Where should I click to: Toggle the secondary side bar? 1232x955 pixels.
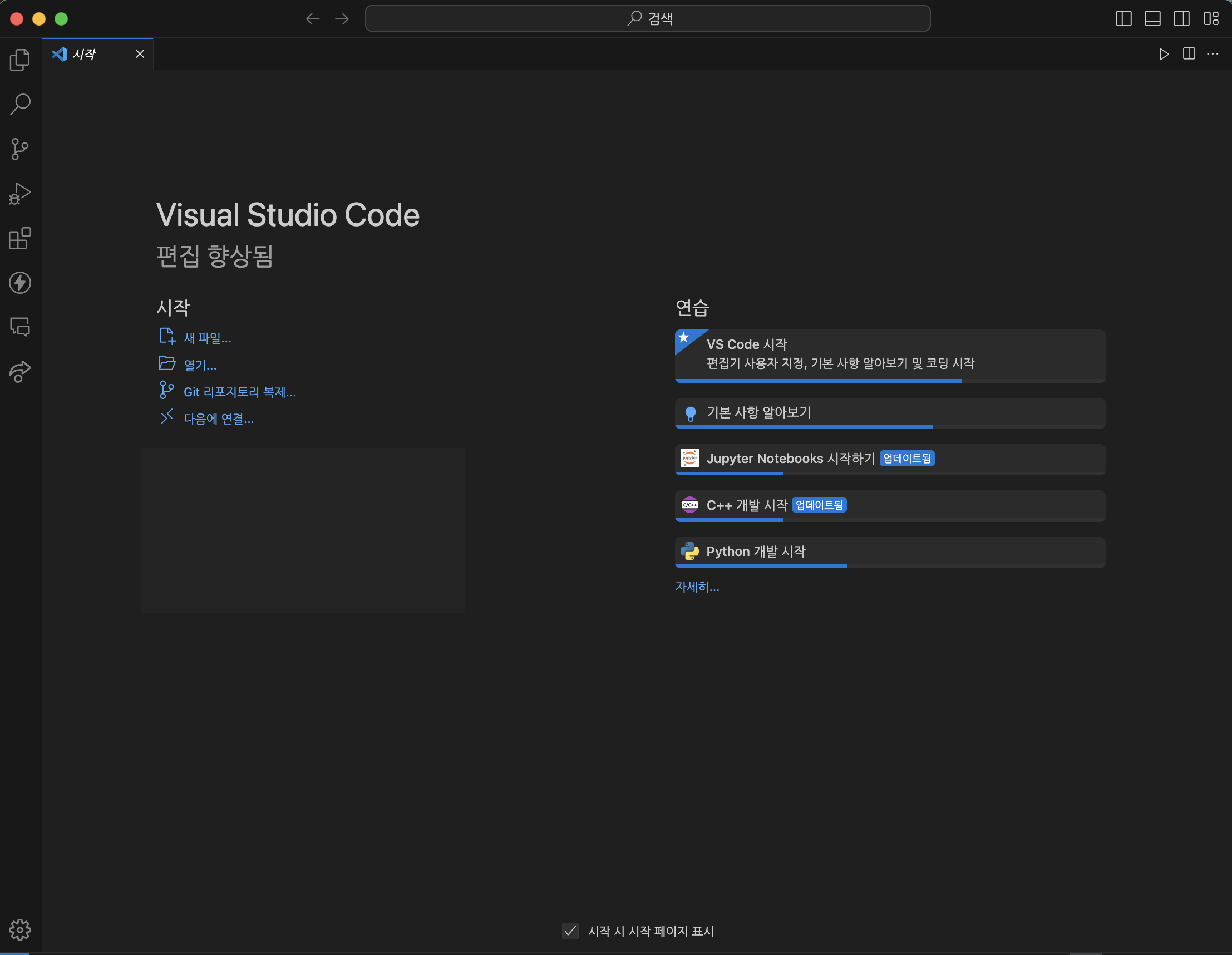click(x=1182, y=18)
